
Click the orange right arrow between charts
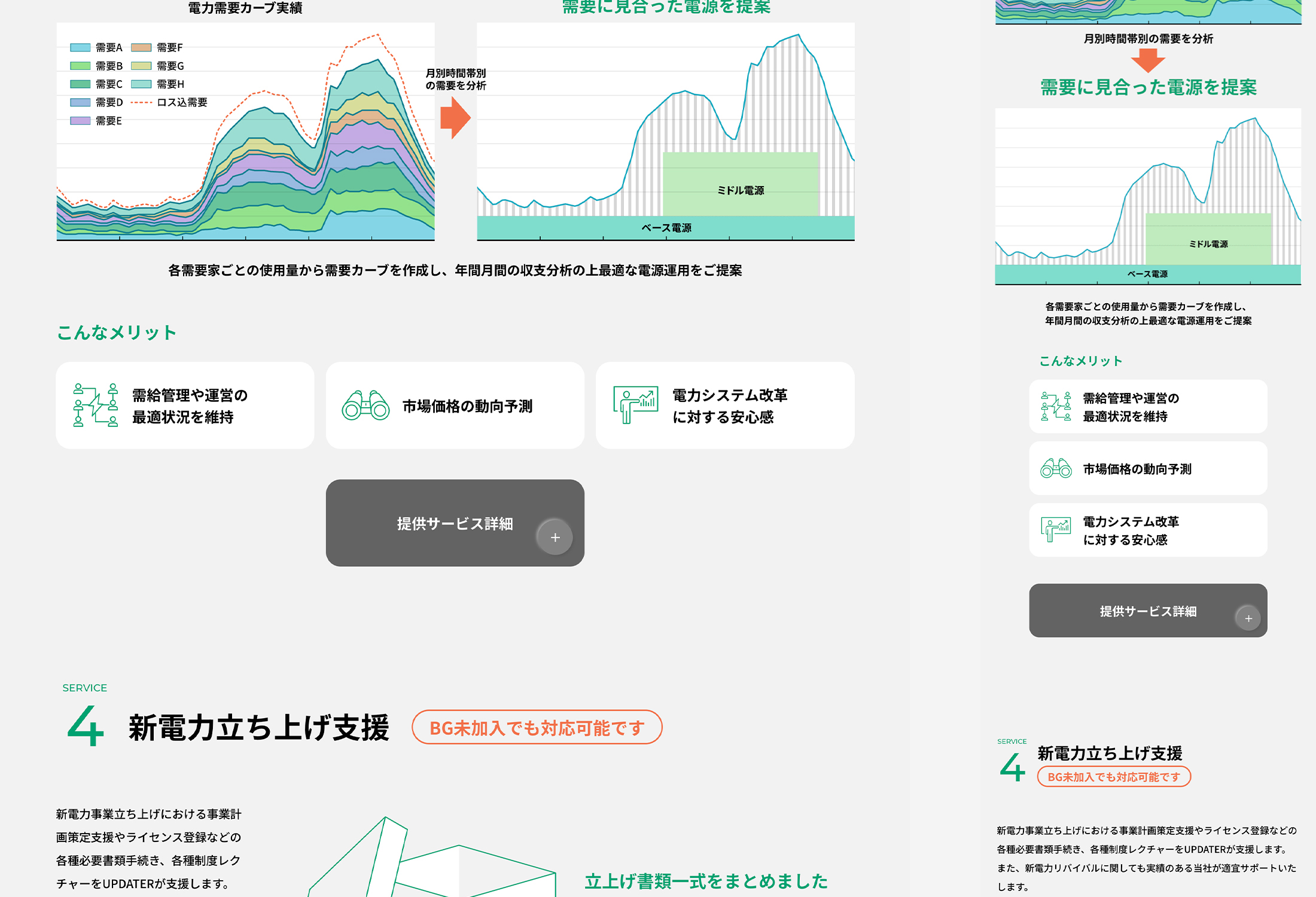coord(455,118)
